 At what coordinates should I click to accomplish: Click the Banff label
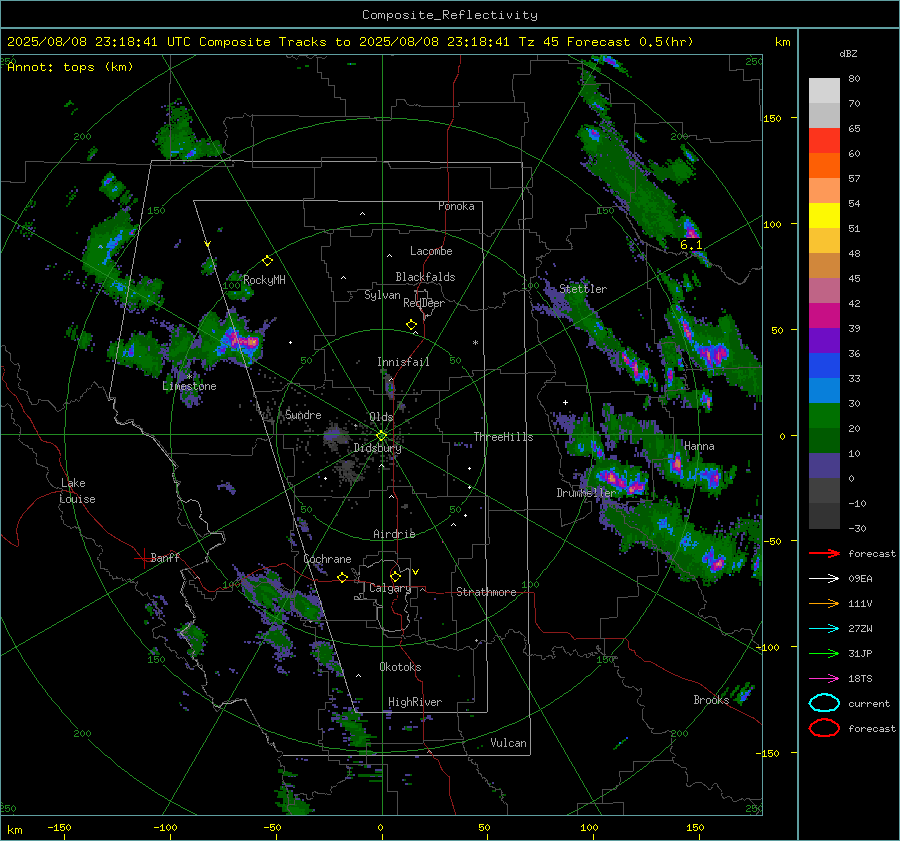(x=165, y=557)
